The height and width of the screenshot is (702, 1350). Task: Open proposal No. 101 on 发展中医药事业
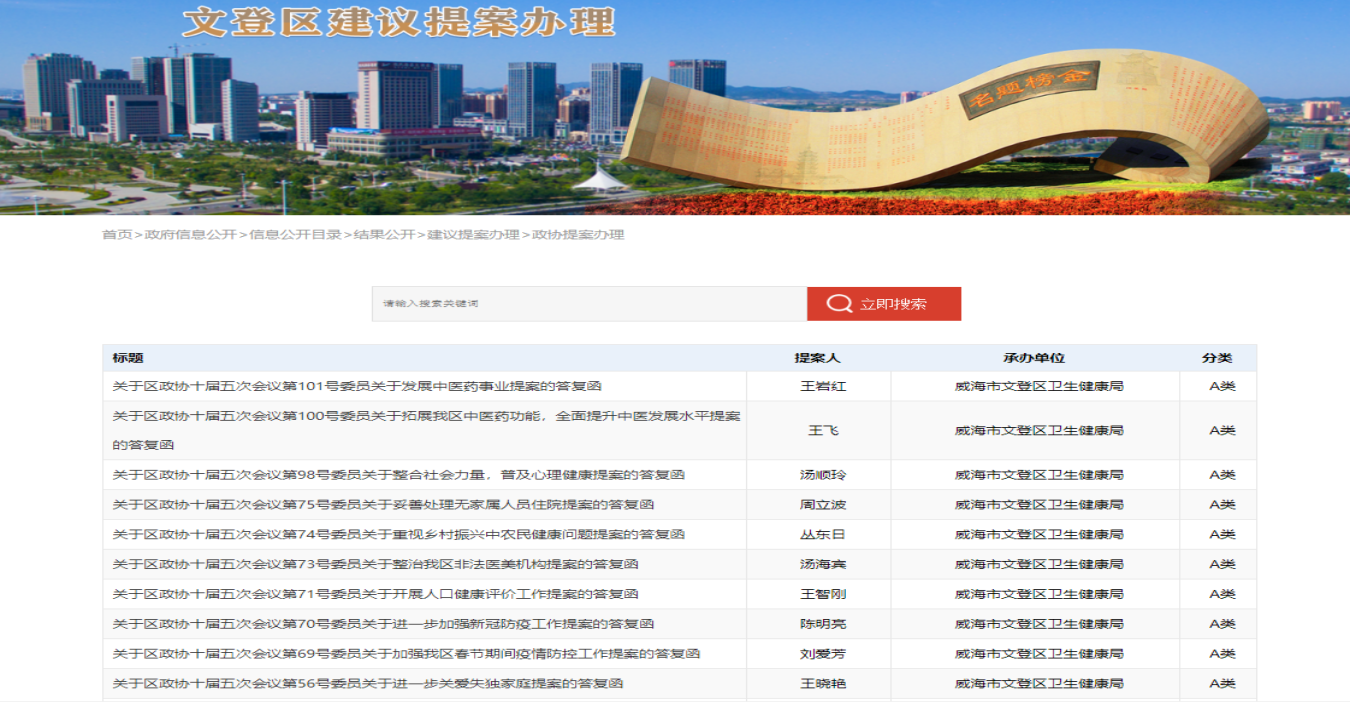pyautogui.click(x=357, y=386)
